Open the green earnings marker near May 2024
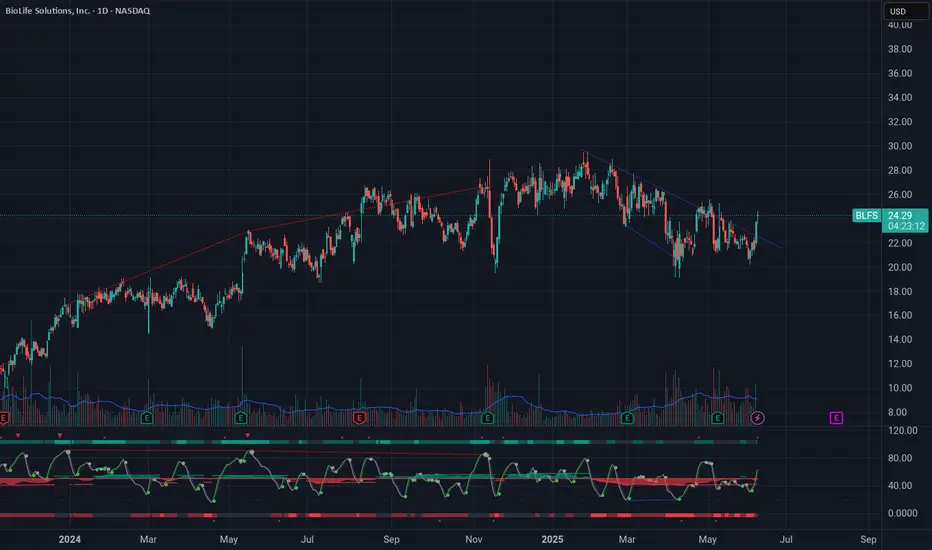 241,418
